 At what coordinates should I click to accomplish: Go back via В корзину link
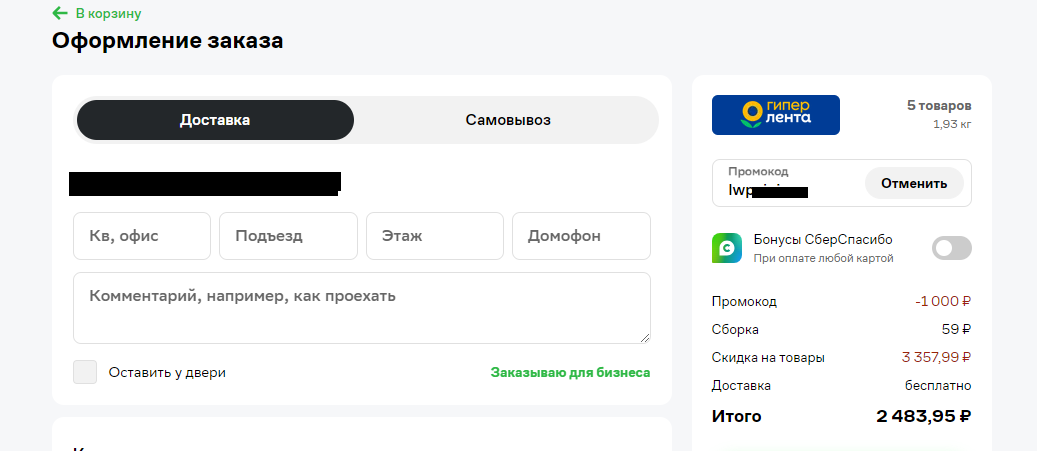pyautogui.click(x=108, y=13)
